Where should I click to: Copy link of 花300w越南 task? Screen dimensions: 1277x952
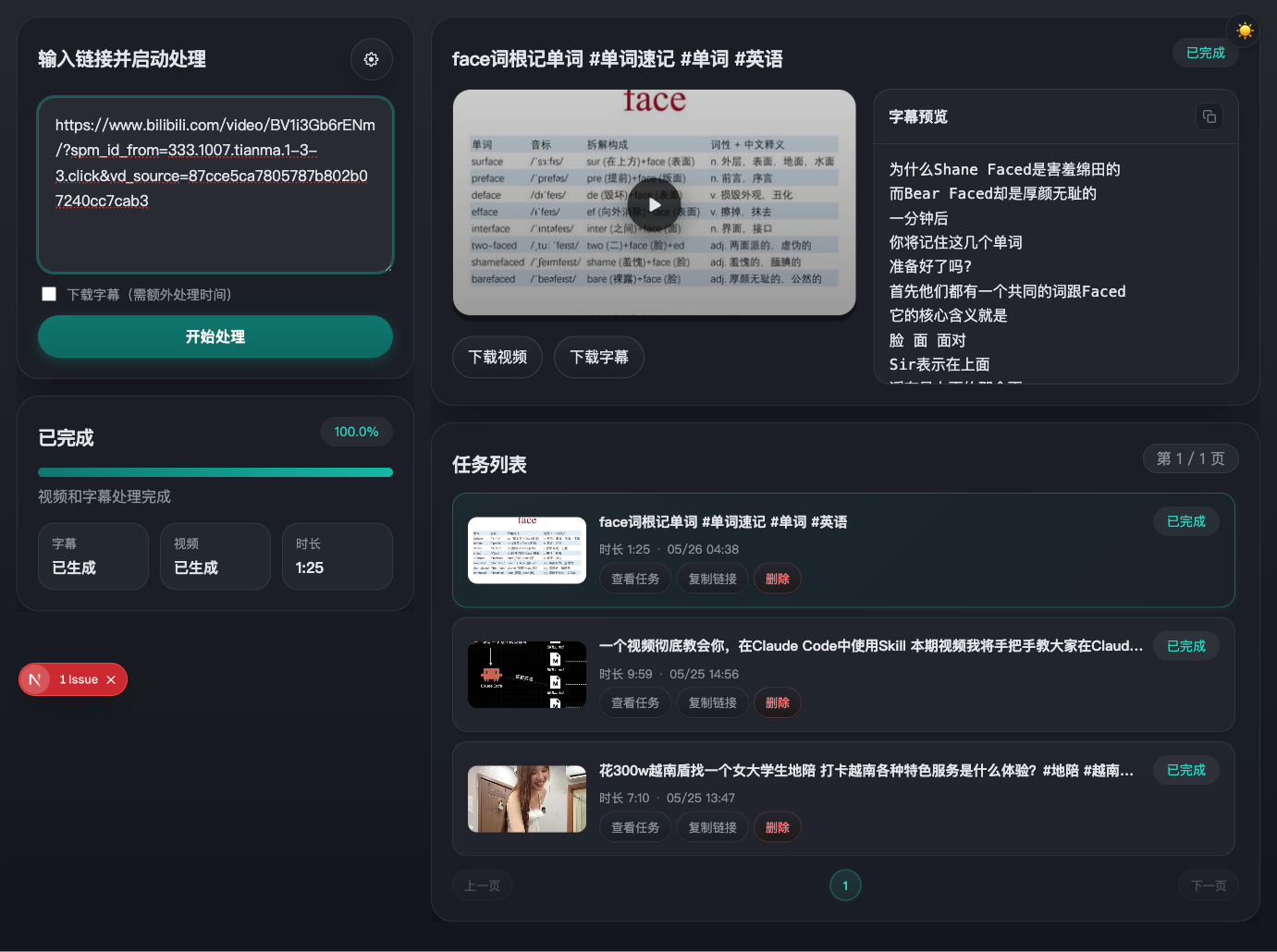pyautogui.click(x=712, y=827)
